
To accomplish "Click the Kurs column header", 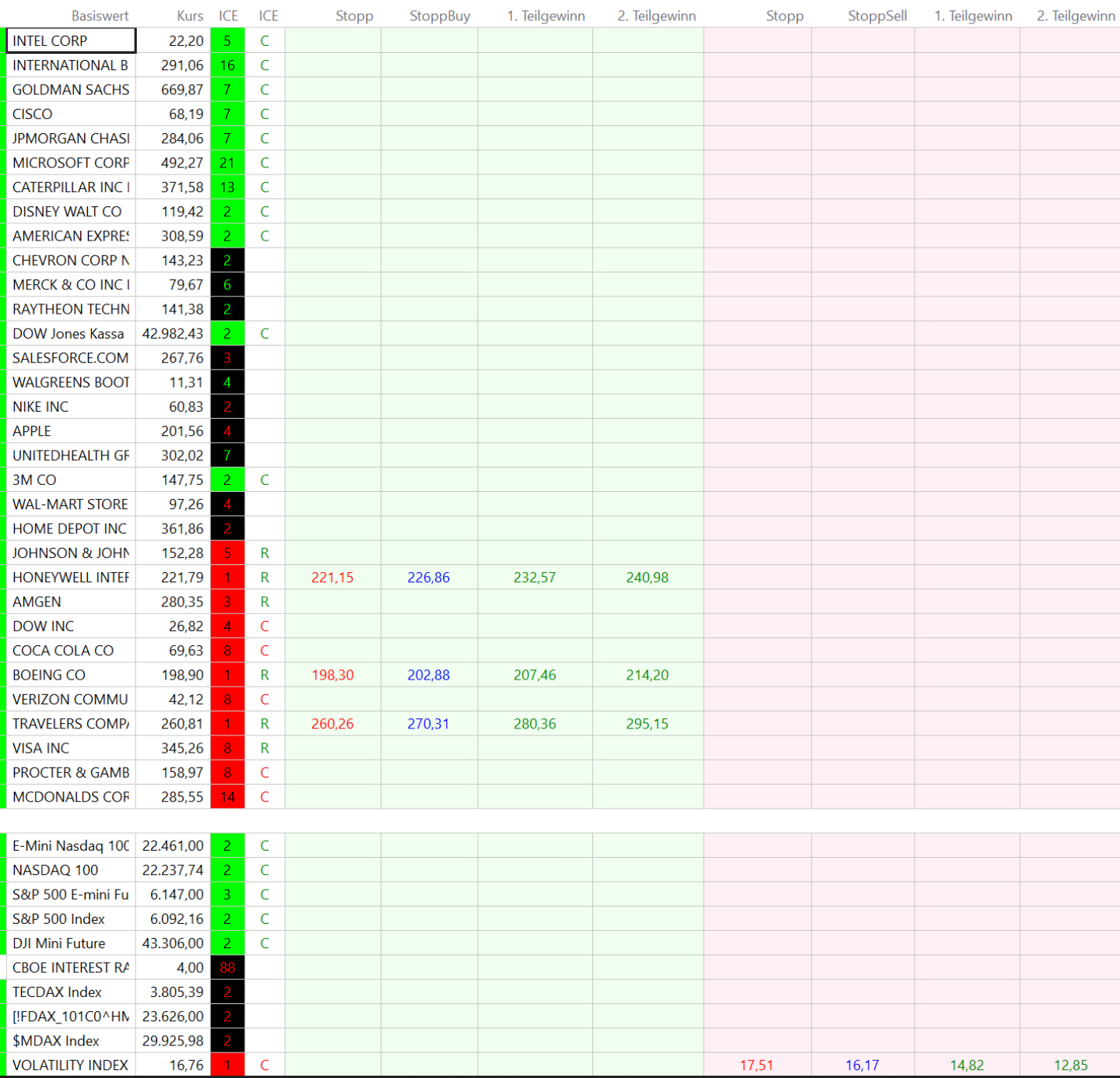I will (x=190, y=16).
